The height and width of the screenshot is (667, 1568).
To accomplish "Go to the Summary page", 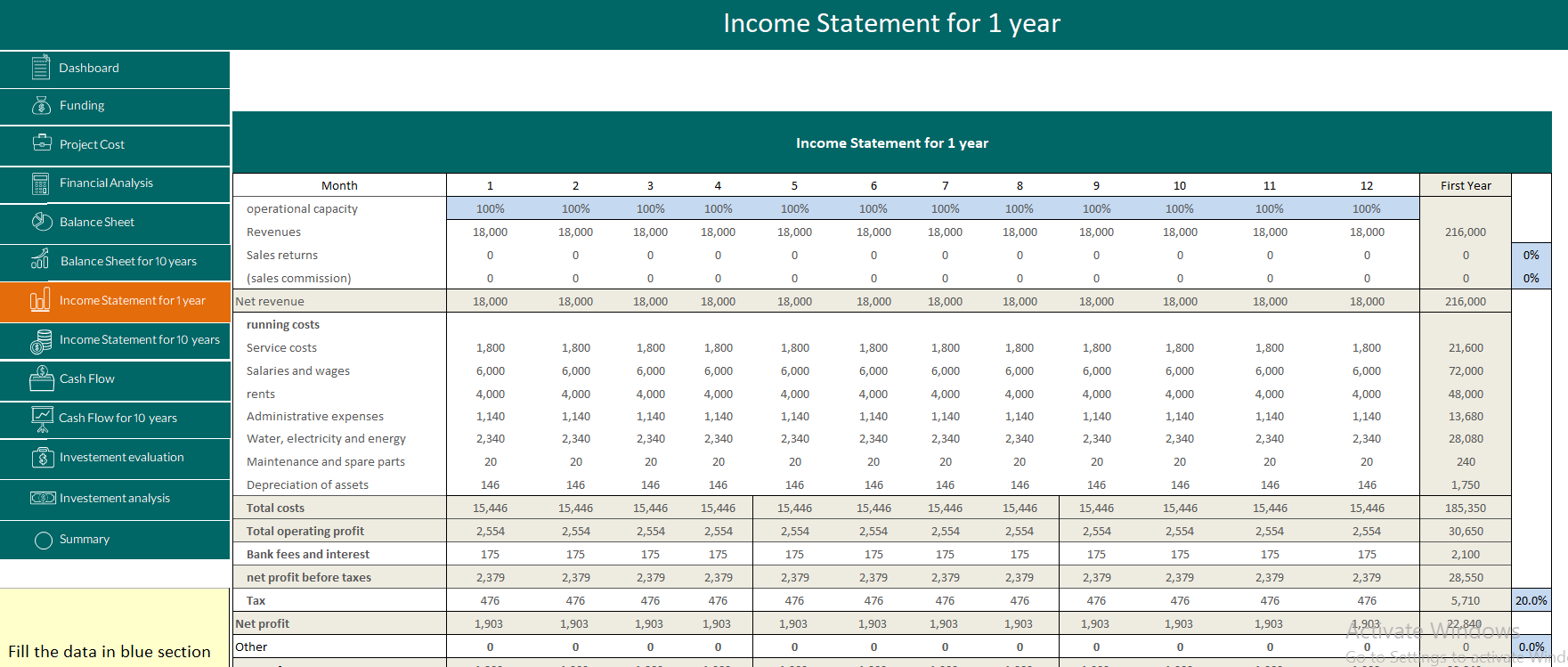I will coord(115,540).
